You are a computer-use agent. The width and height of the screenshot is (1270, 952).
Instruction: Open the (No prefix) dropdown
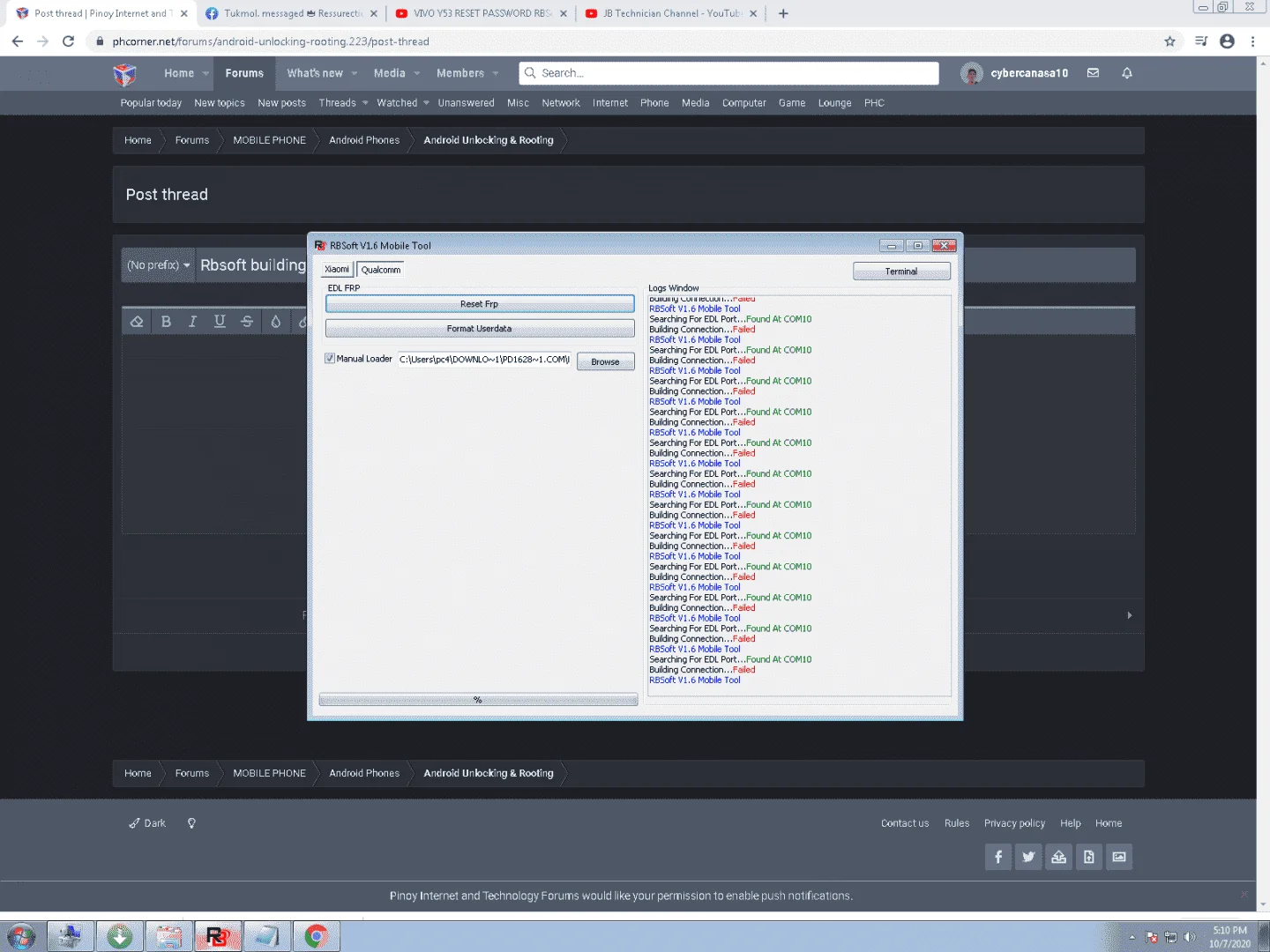[158, 265]
